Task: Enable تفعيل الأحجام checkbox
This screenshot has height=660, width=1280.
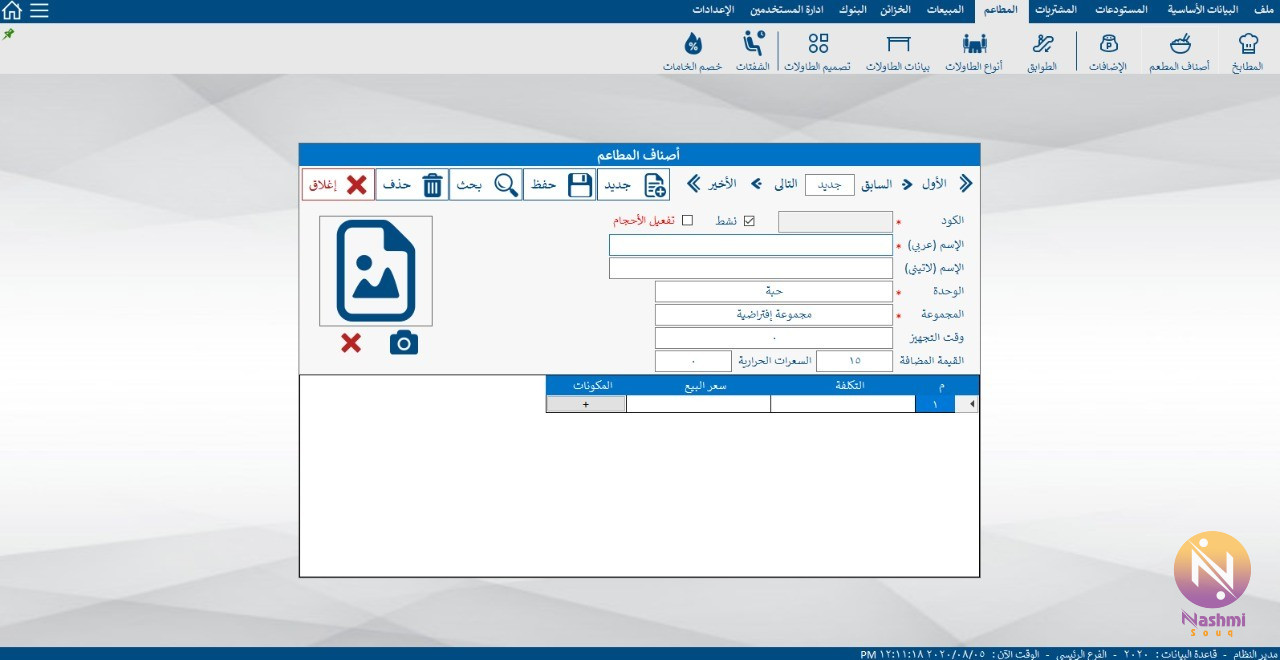Action: tap(687, 221)
